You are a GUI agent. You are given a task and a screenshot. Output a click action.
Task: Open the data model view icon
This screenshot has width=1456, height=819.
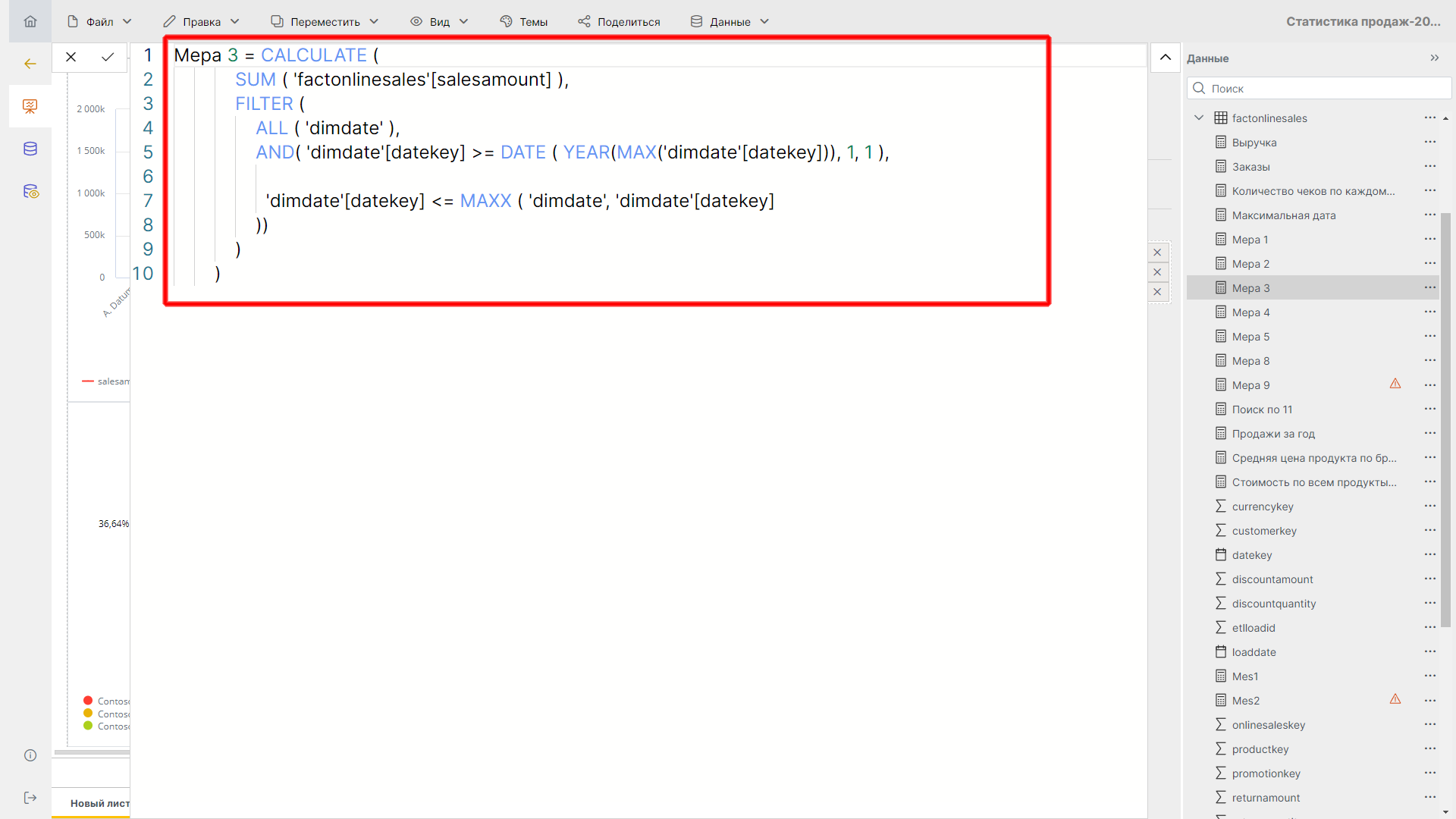[30, 191]
